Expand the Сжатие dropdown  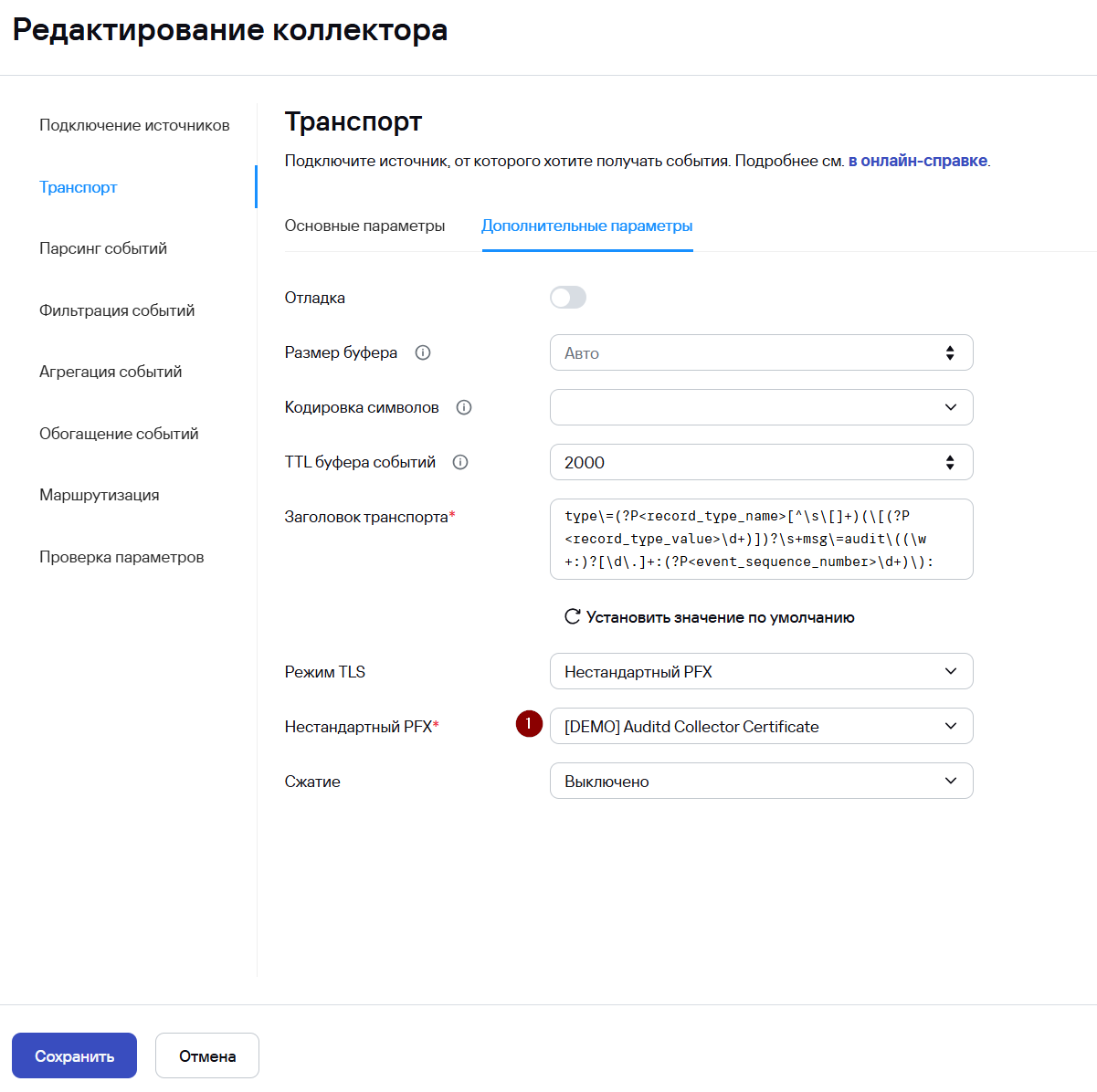point(761,782)
